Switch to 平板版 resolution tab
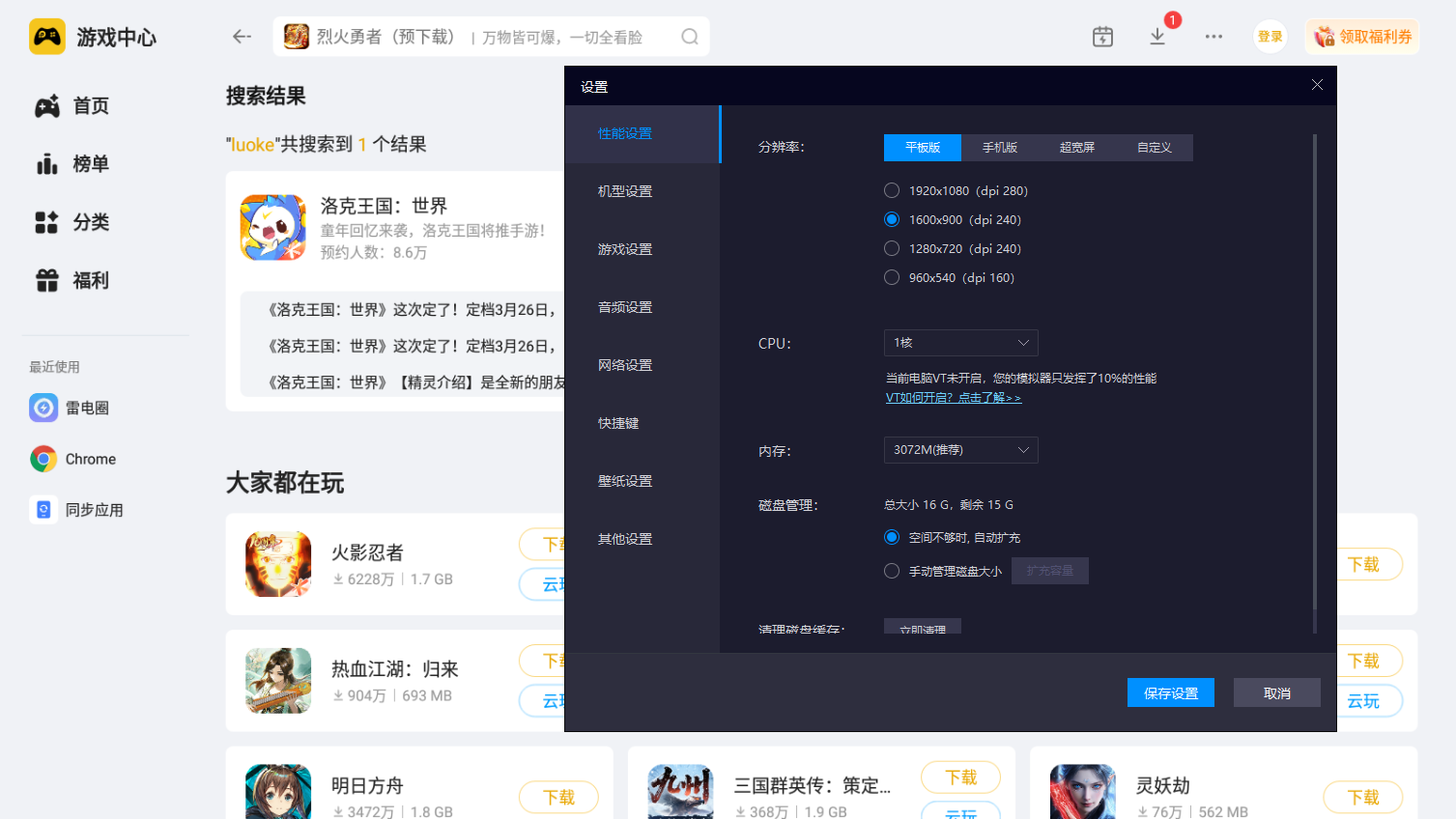This screenshot has height=819, width=1456. 923,148
